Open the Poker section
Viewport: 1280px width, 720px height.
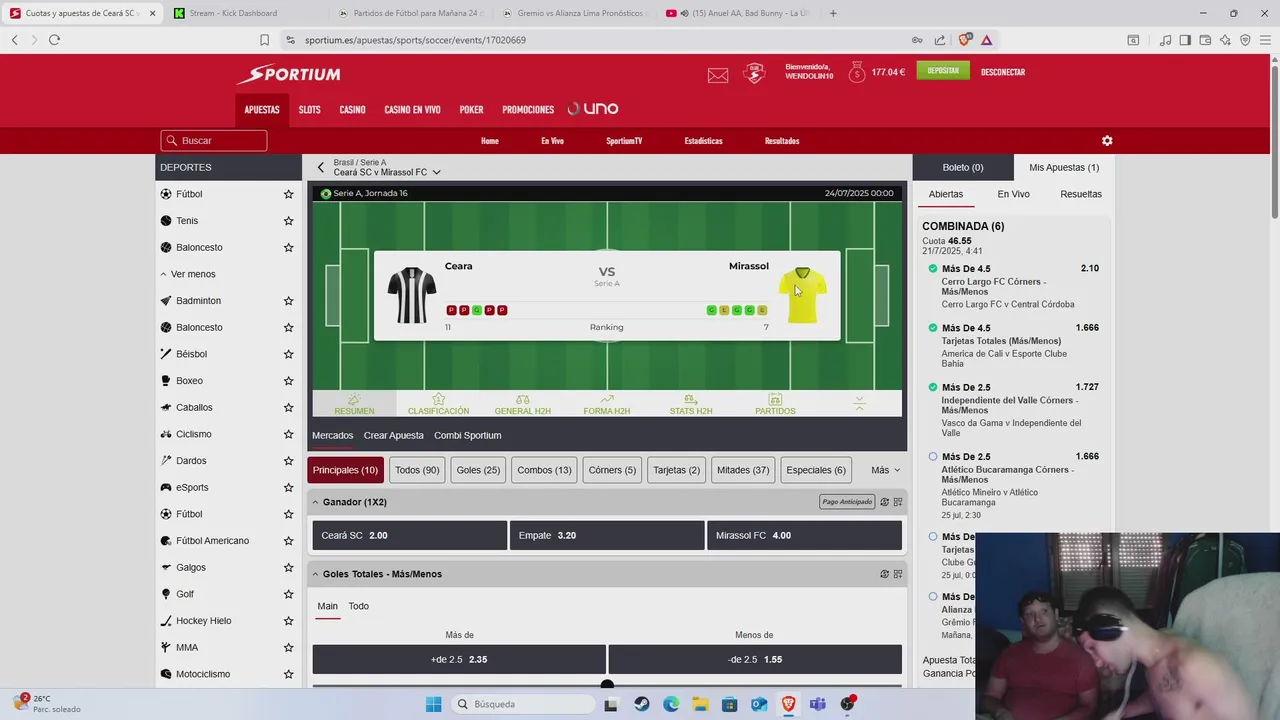(471, 110)
